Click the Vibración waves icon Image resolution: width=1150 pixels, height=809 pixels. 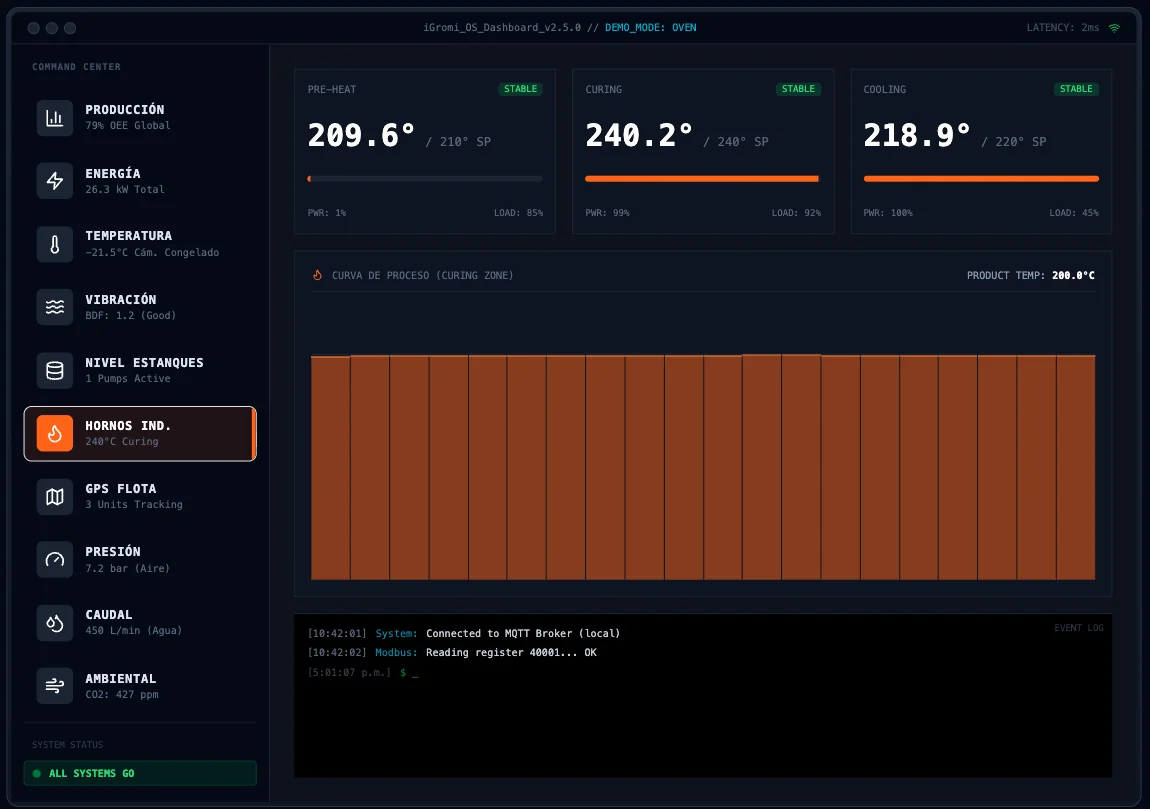(55, 307)
